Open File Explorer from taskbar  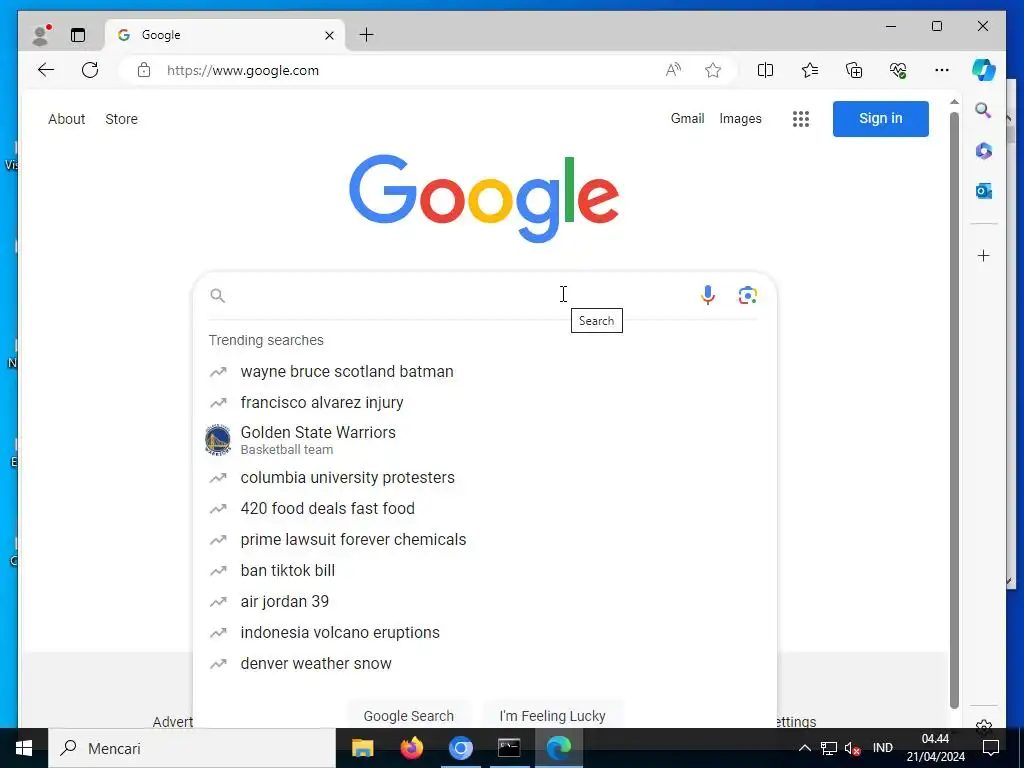click(x=362, y=748)
